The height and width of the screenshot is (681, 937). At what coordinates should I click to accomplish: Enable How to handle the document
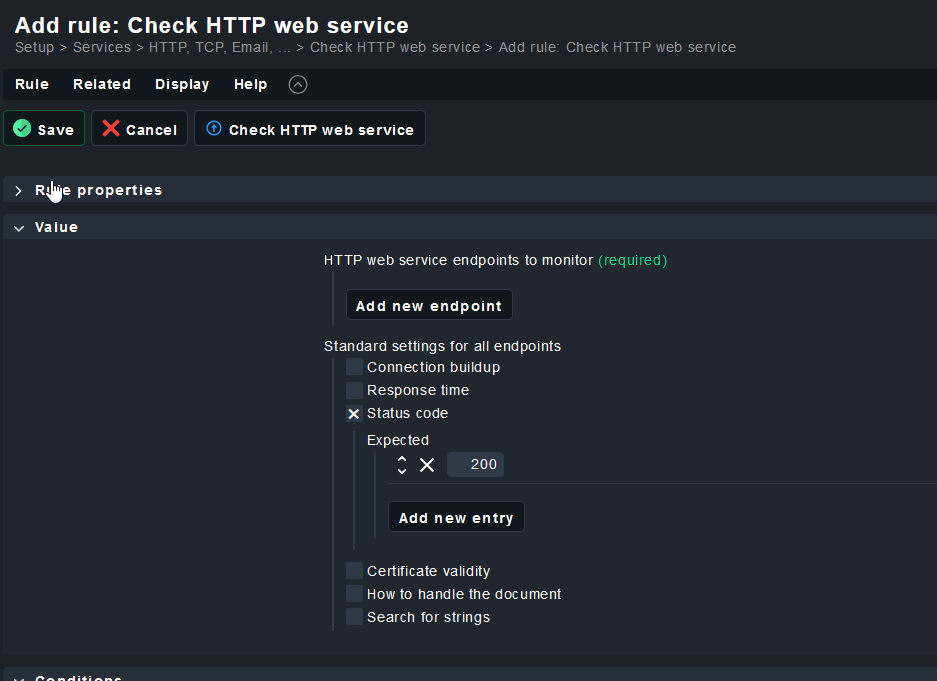pyautogui.click(x=354, y=594)
